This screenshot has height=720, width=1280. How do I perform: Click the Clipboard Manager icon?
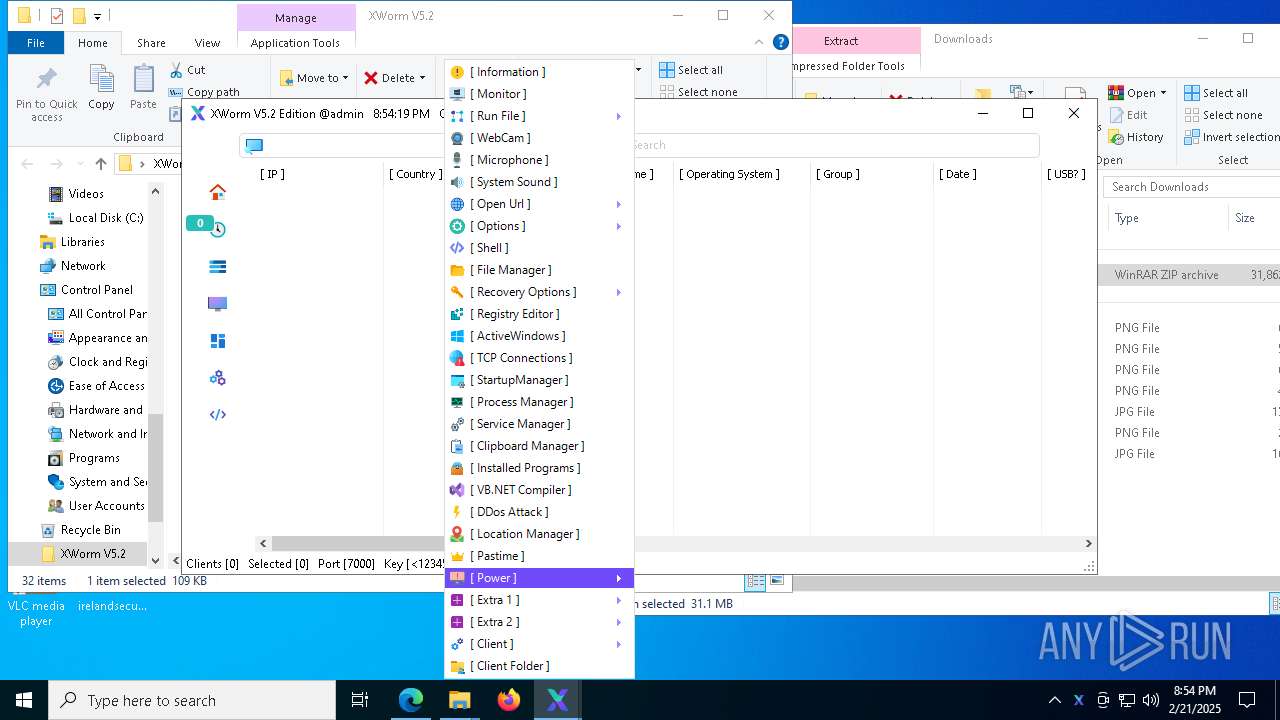tap(457, 446)
